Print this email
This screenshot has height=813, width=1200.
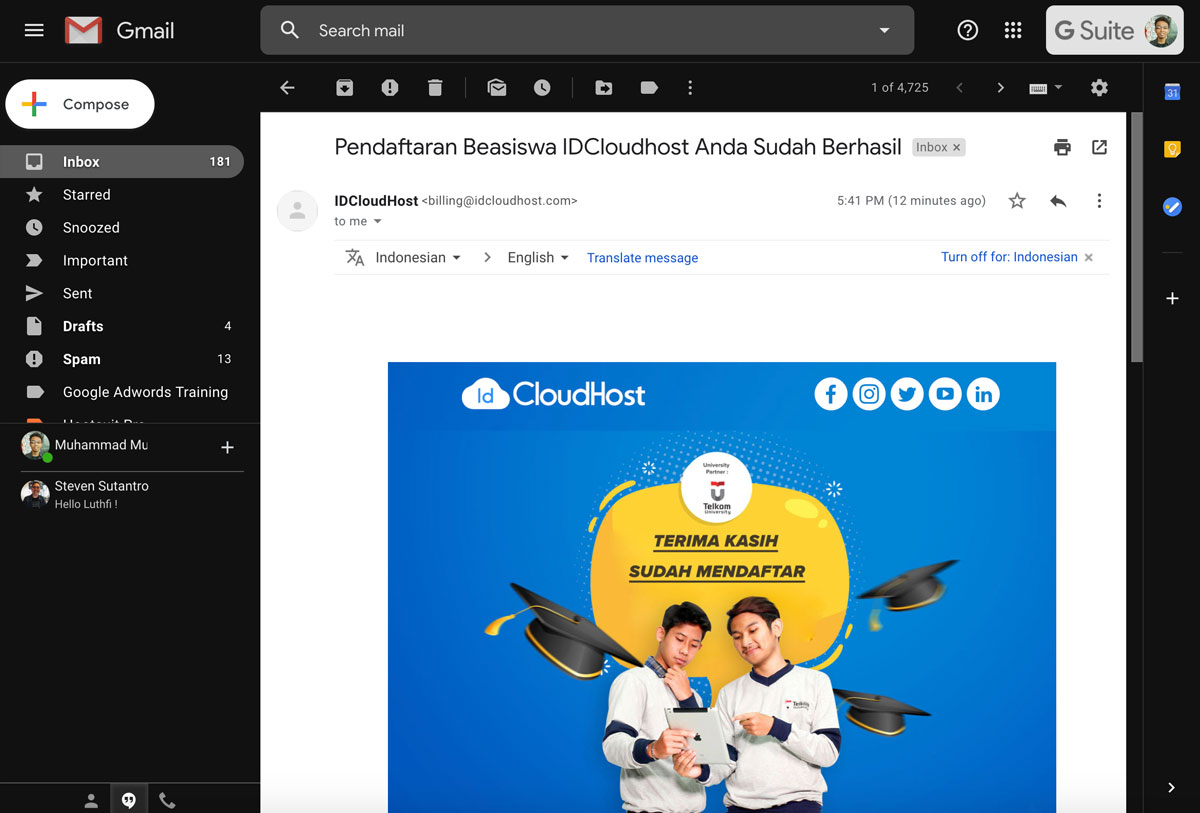1062,148
